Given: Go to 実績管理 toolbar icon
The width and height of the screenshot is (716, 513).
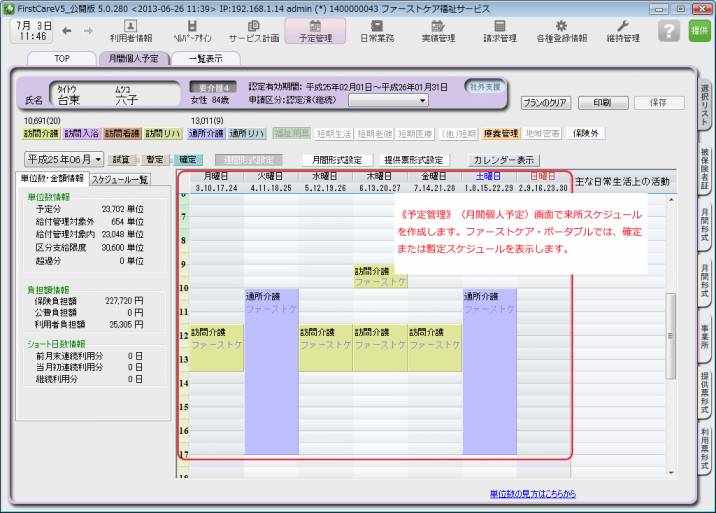Looking at the screenshot, I should click(437, 31).
